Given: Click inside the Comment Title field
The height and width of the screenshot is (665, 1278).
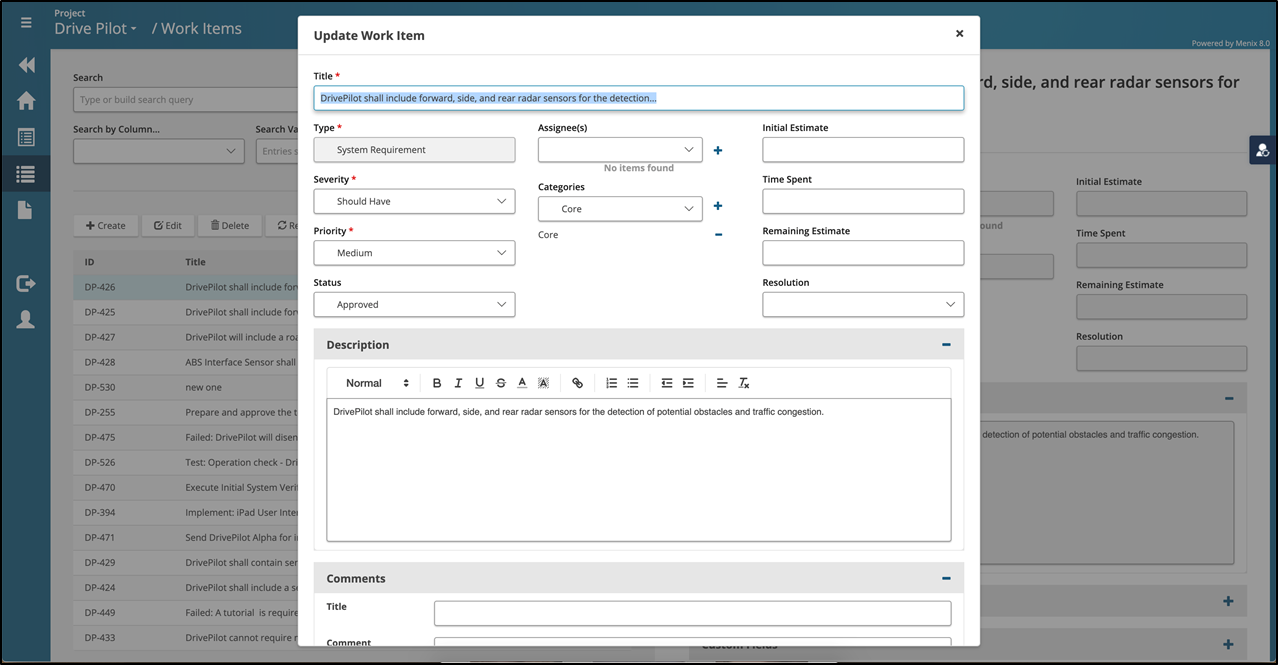Looking at the screenshot, I should click(692, 613).
